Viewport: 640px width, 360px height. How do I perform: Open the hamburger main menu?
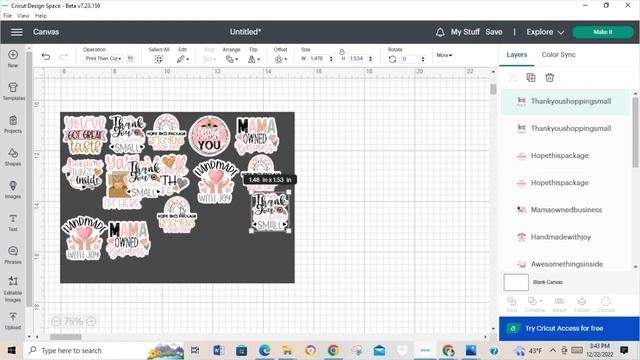[16, 32]
